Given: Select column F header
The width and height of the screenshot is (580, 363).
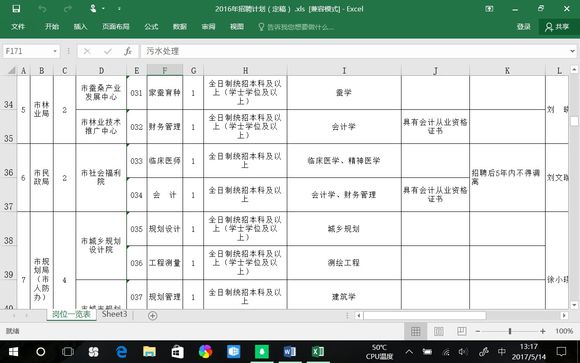Looking at the screenshot, I should click(165, 70).
